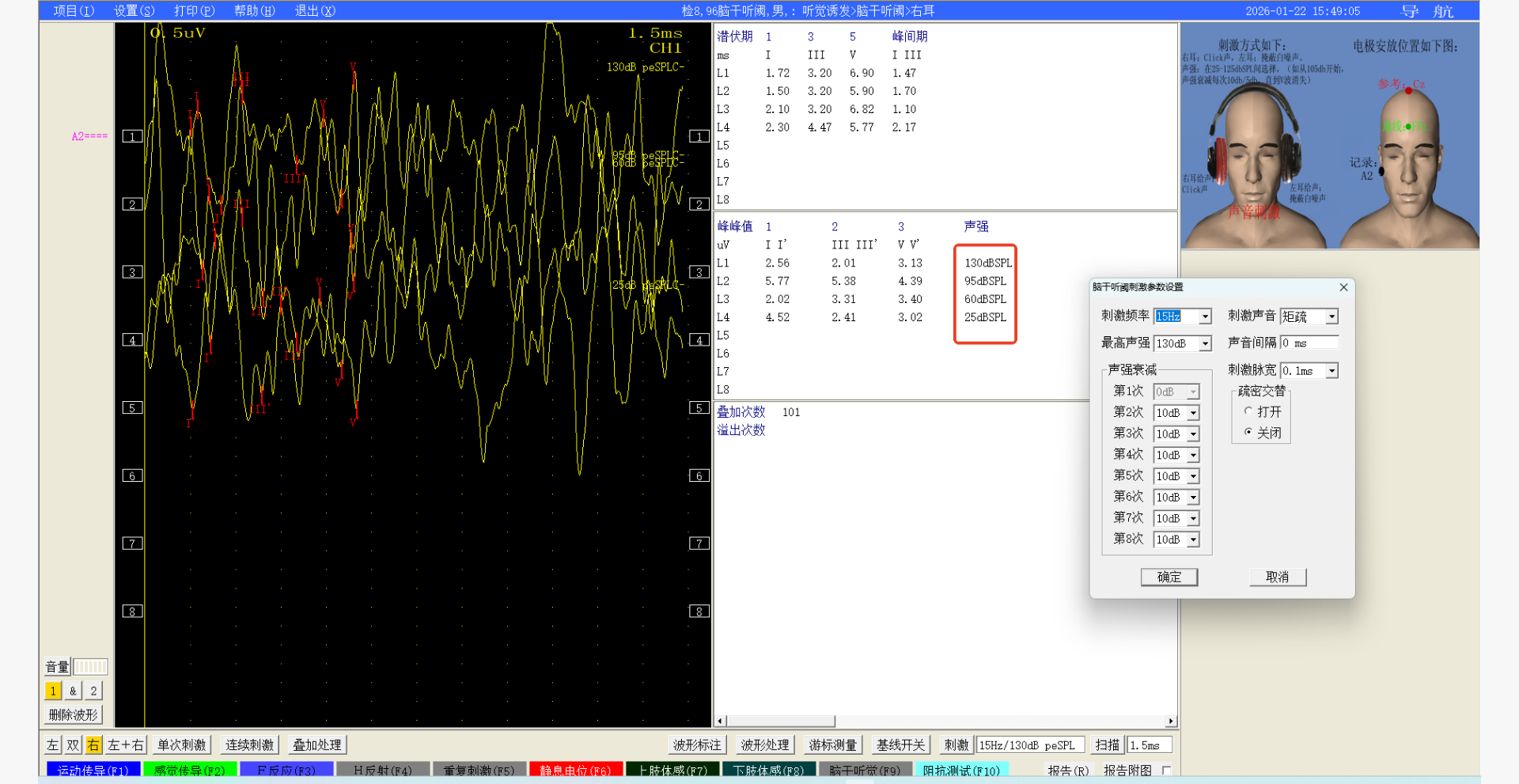
Task: Click the 删除波形 button
Action: 74,714
